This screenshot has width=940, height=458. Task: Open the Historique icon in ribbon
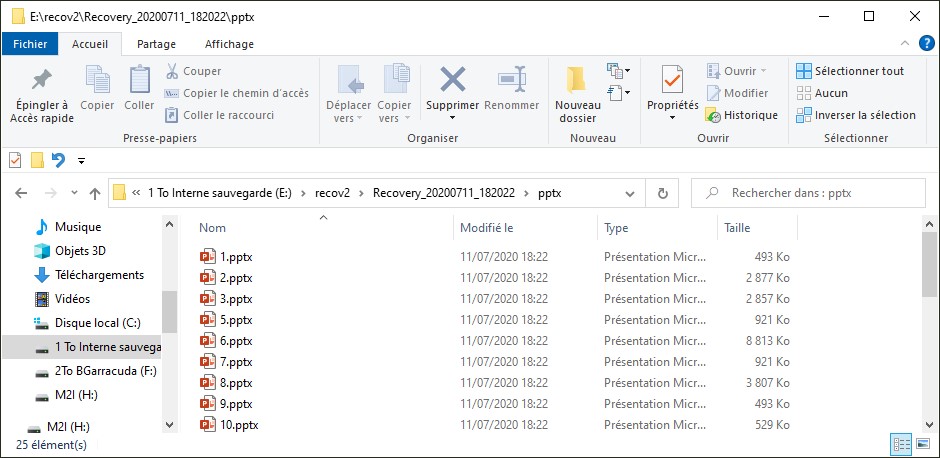point(713,115)
